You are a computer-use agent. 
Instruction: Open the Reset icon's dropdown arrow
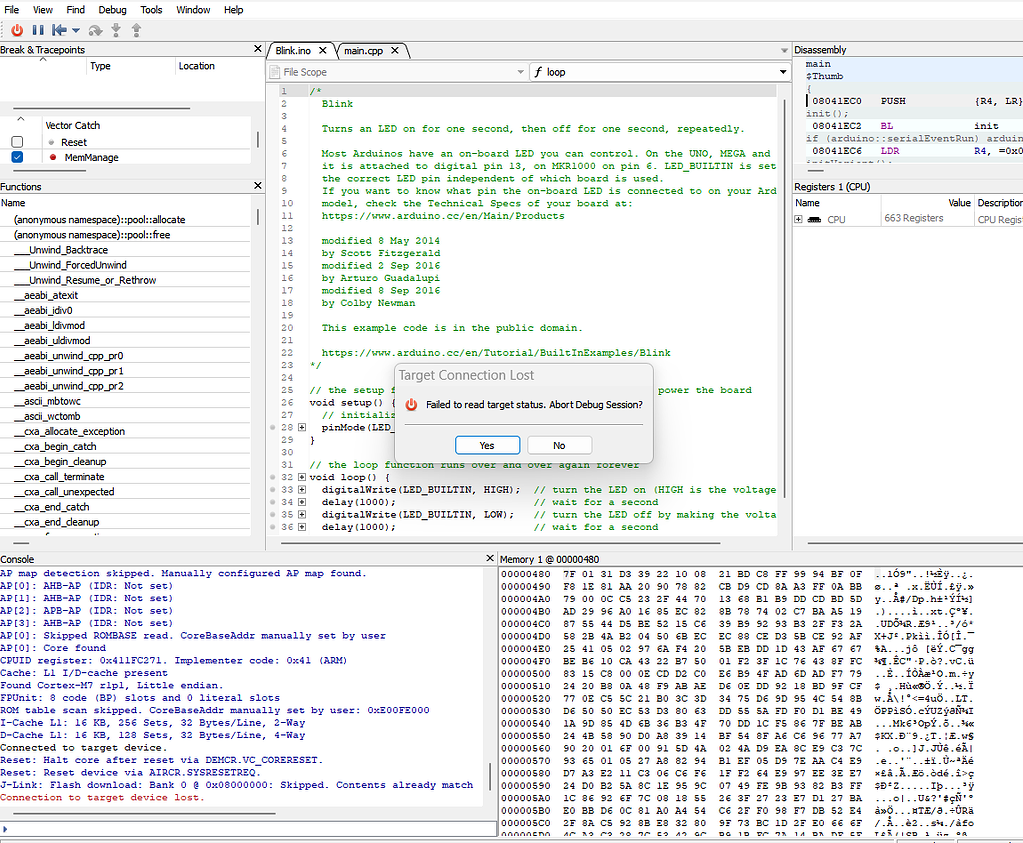(76, 30)
